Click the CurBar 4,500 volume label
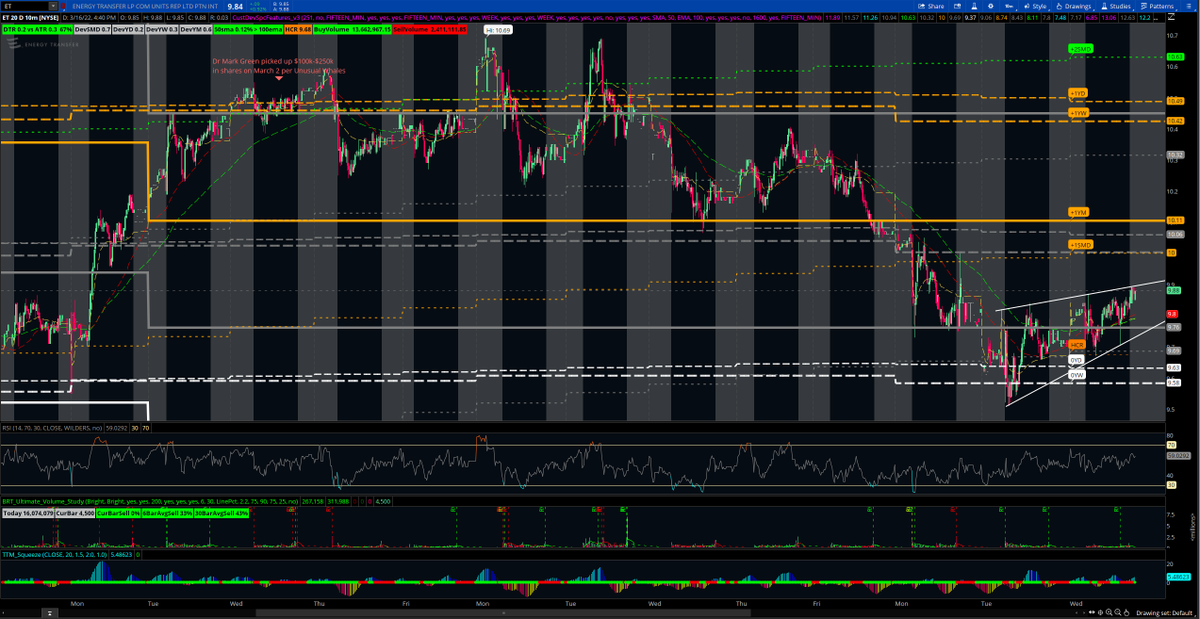The width and height of the screenshot is (1200, 619). point(75,513)
